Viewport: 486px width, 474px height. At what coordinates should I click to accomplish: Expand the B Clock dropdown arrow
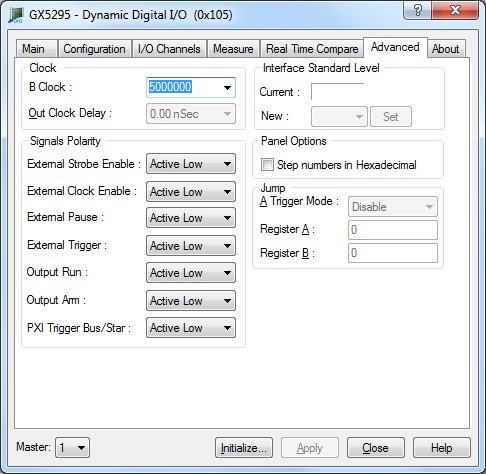(x=227, y=88)
